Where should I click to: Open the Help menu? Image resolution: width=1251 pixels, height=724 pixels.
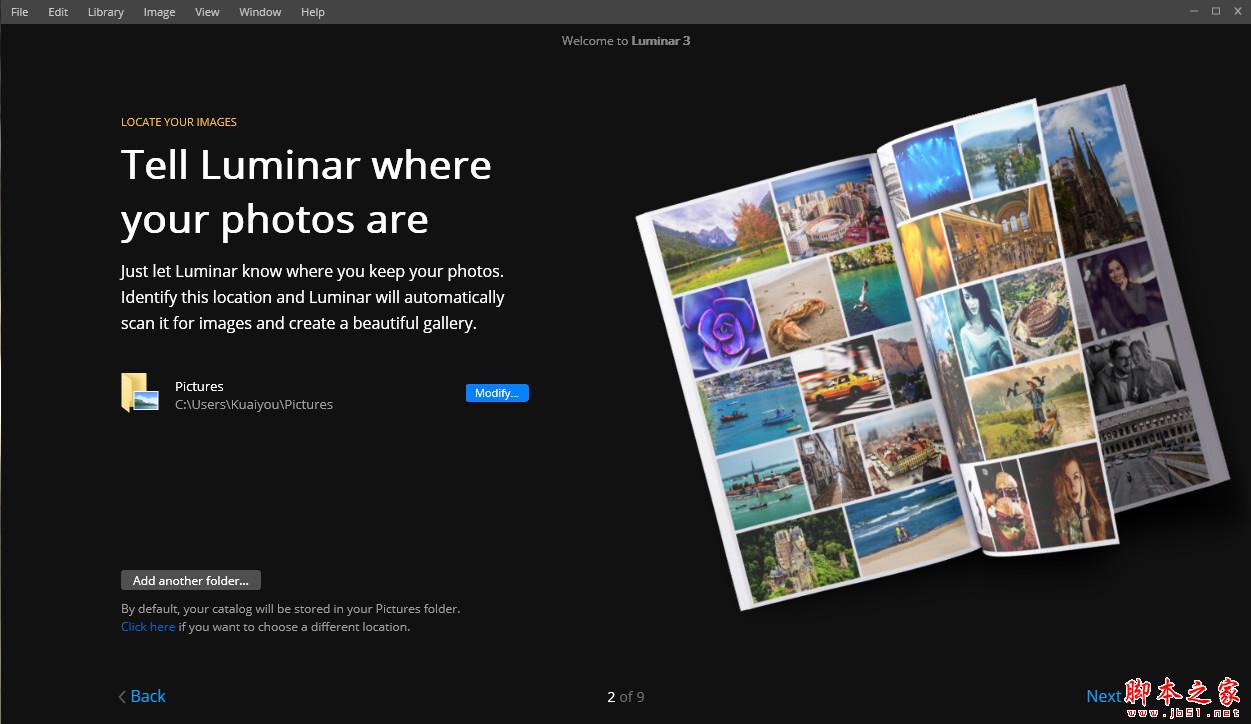point(312,11)
